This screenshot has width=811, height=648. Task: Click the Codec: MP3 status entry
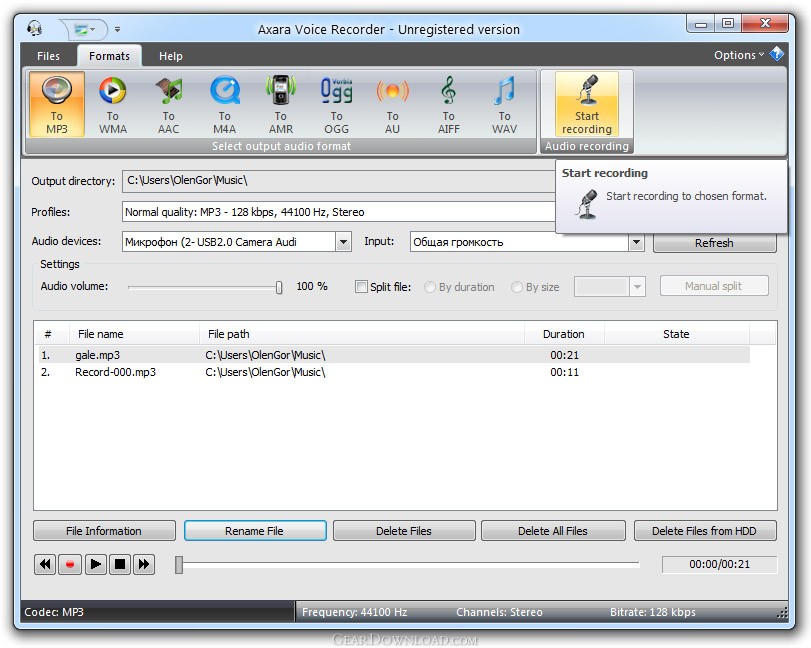point(54,612)
